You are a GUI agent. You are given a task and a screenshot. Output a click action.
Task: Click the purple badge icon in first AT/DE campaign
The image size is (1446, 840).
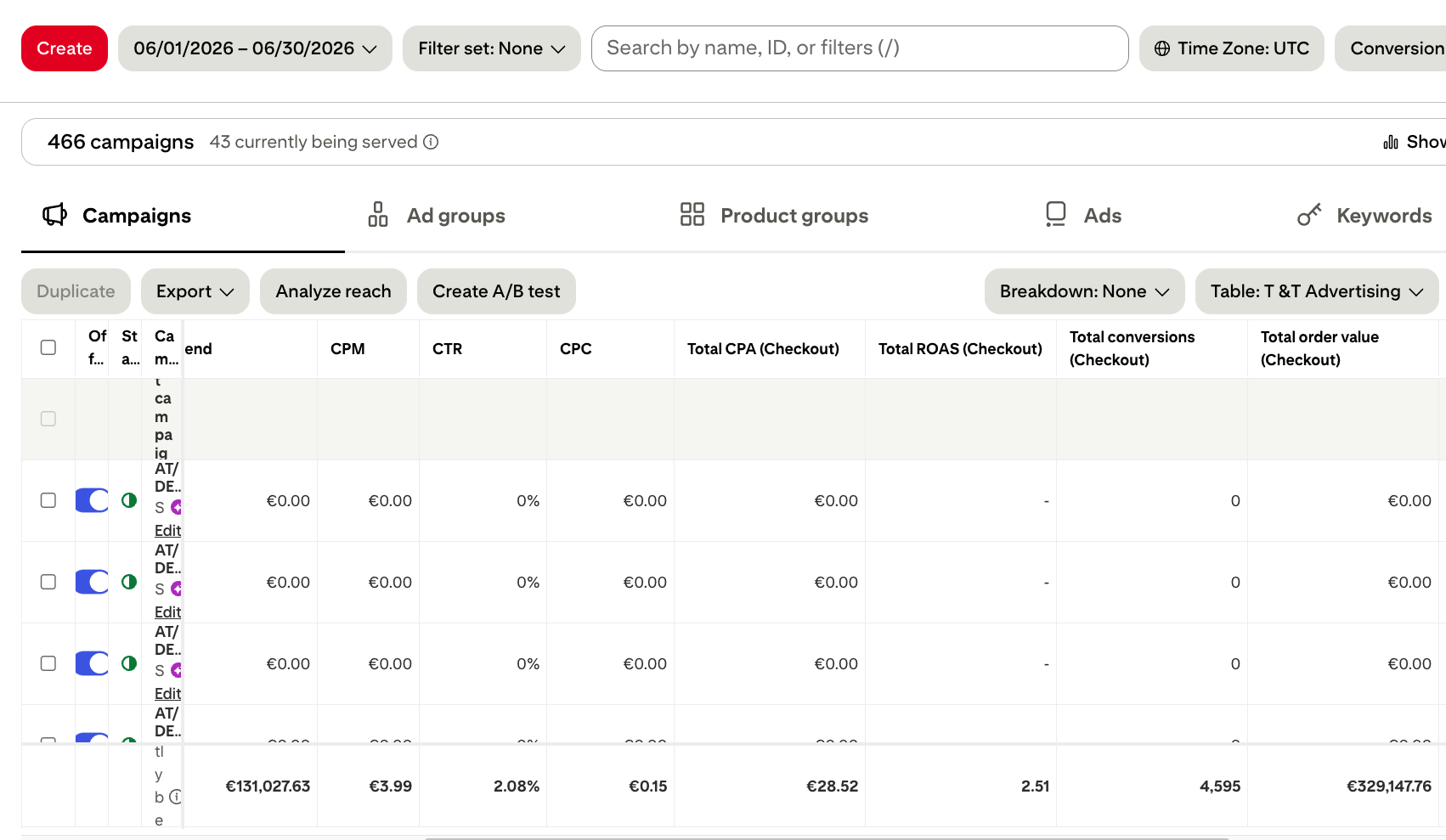tap(176, 507)
